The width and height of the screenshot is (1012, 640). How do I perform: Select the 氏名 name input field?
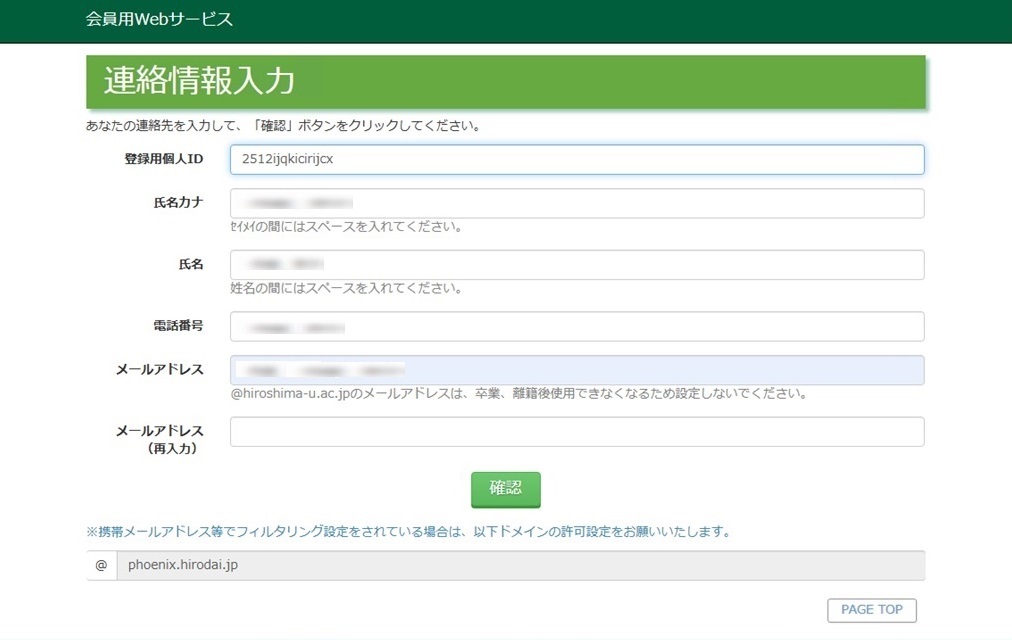pyautogui.click(x=576, y=265)
